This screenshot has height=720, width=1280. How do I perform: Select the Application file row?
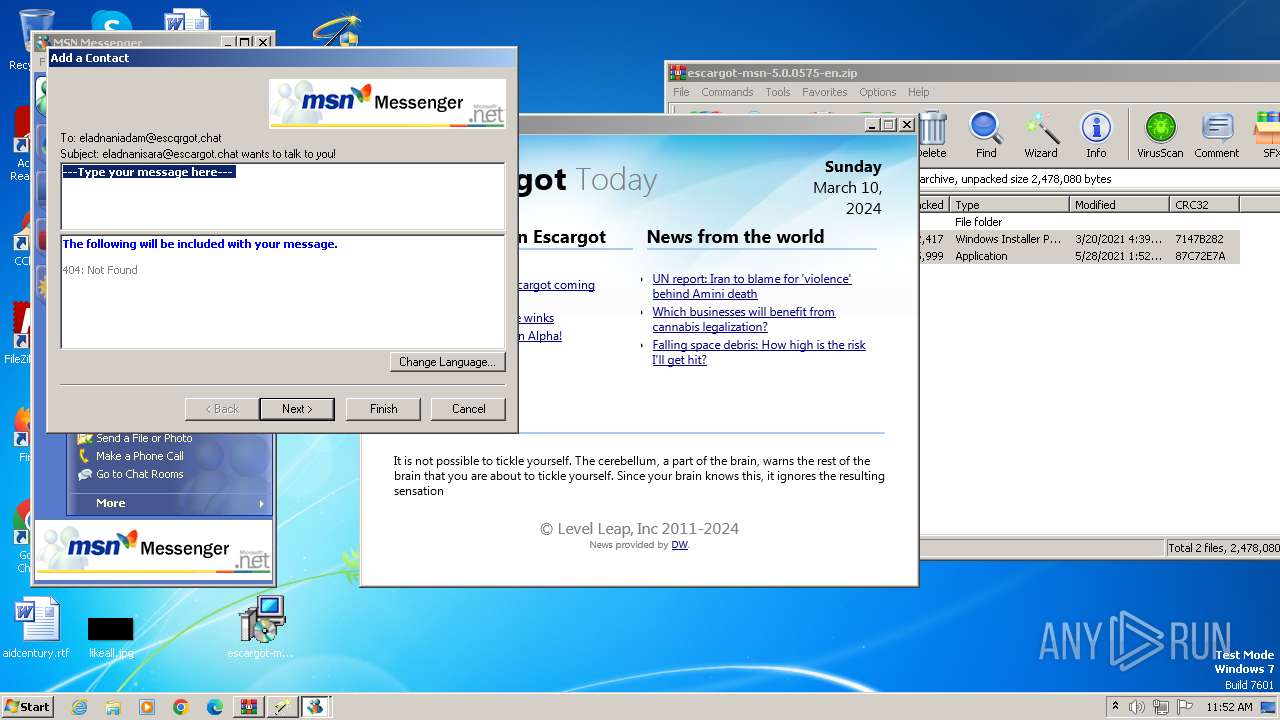pos(1079,256)
